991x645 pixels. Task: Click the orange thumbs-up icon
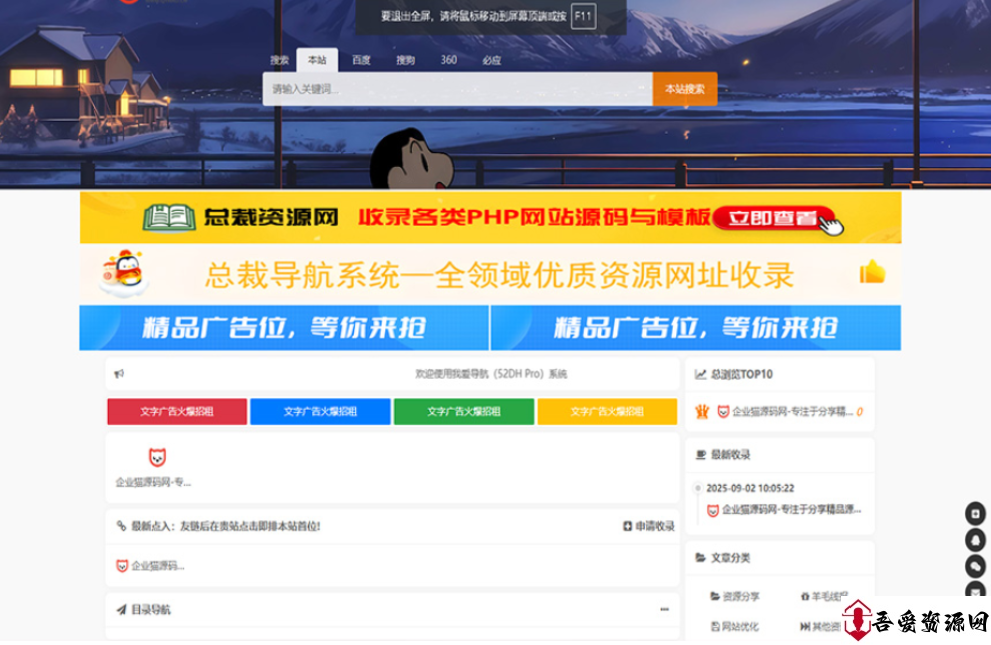coord(872,272)
